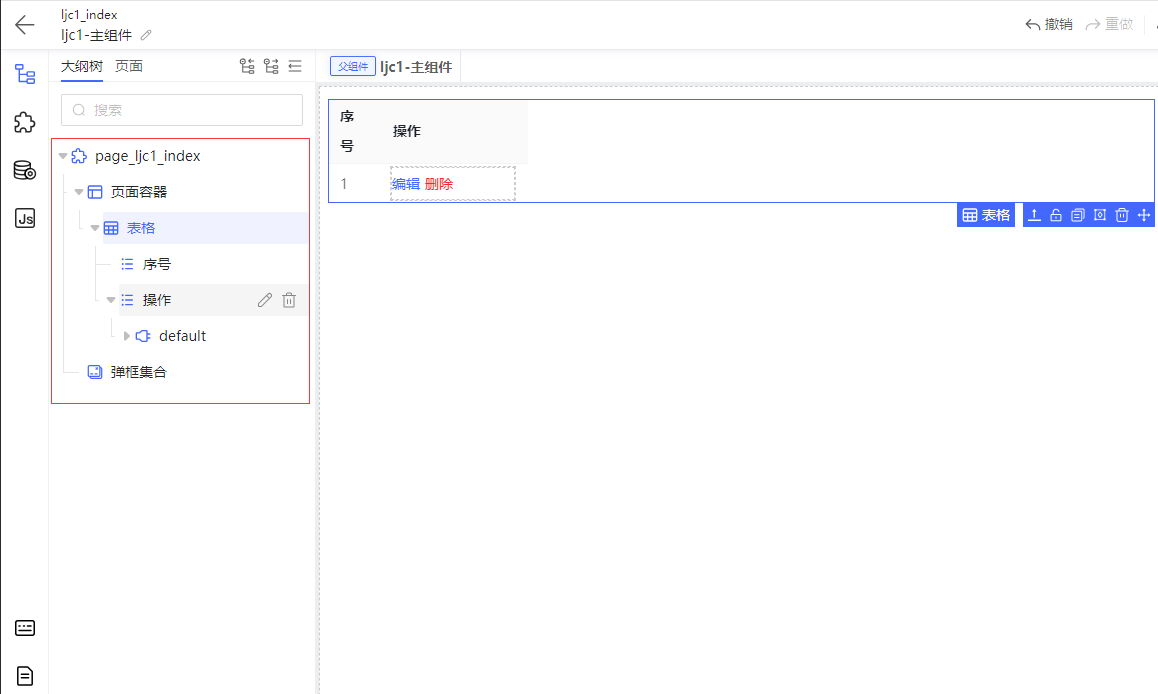Click the move handle icon in the 表格 toolbar
This screenshot has height=694, width=1158.
tap(1144, 215)
